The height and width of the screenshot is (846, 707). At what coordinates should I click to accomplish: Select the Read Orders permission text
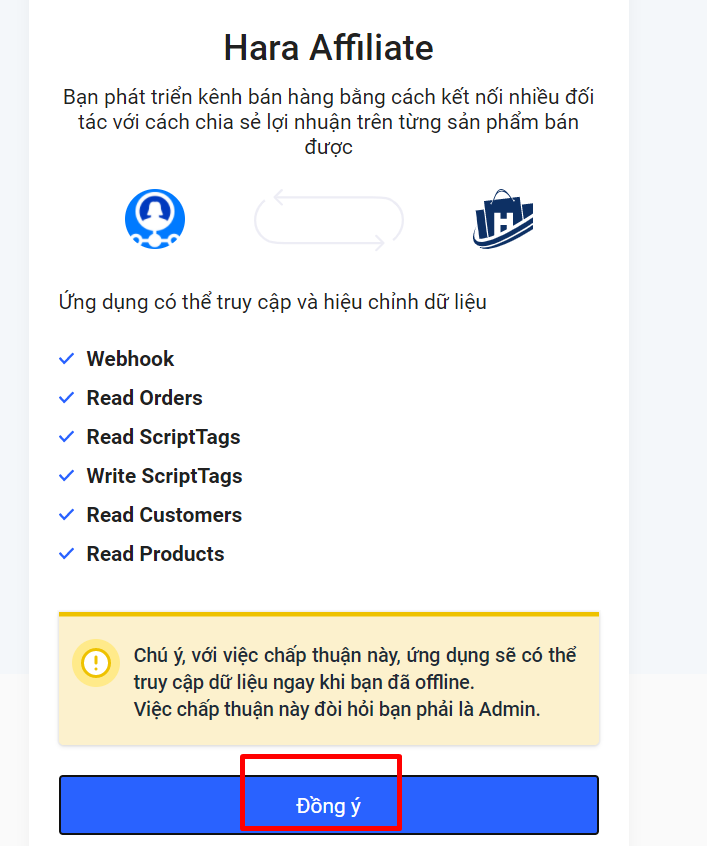point(145,398)
